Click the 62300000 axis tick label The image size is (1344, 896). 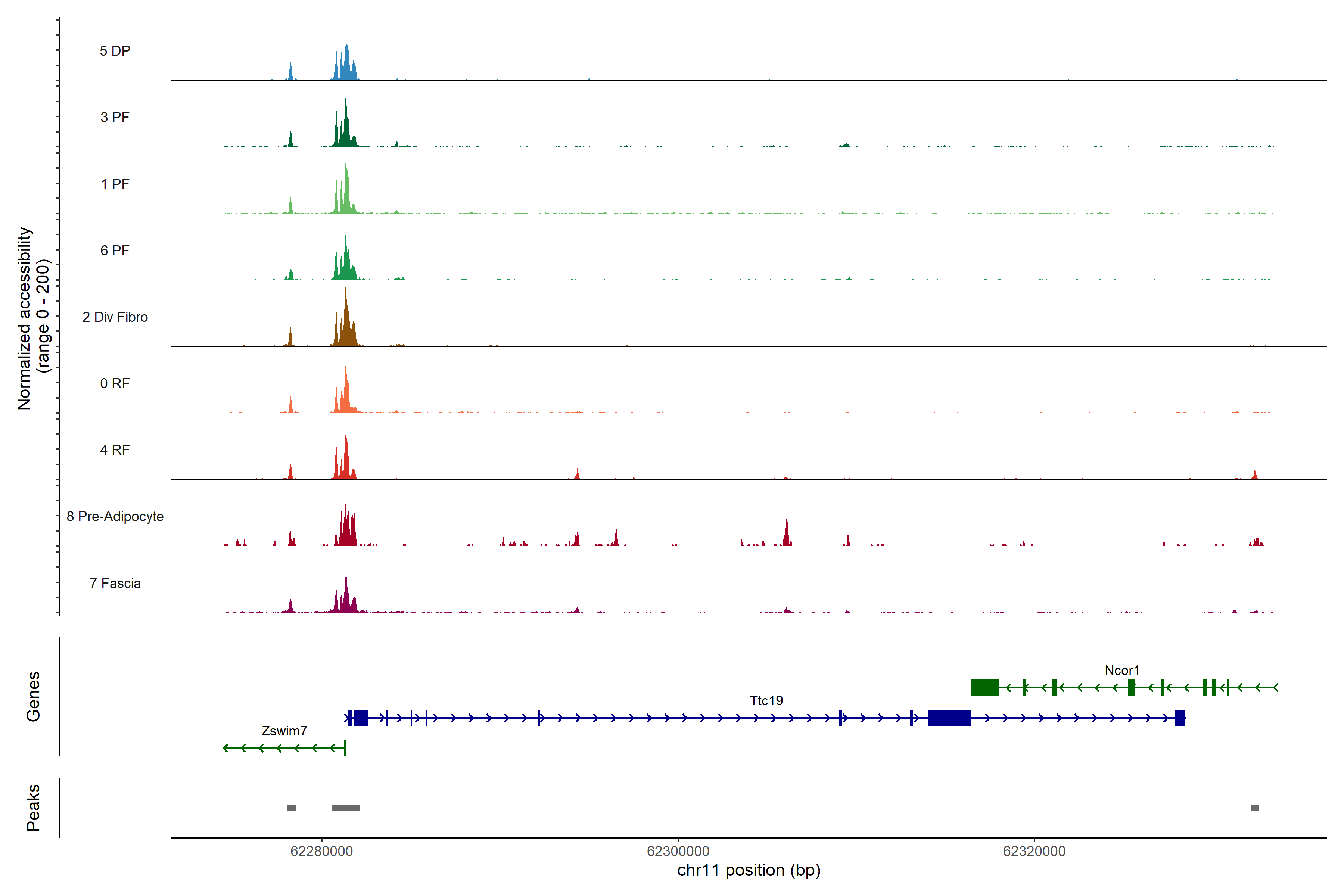click(678, 852)
